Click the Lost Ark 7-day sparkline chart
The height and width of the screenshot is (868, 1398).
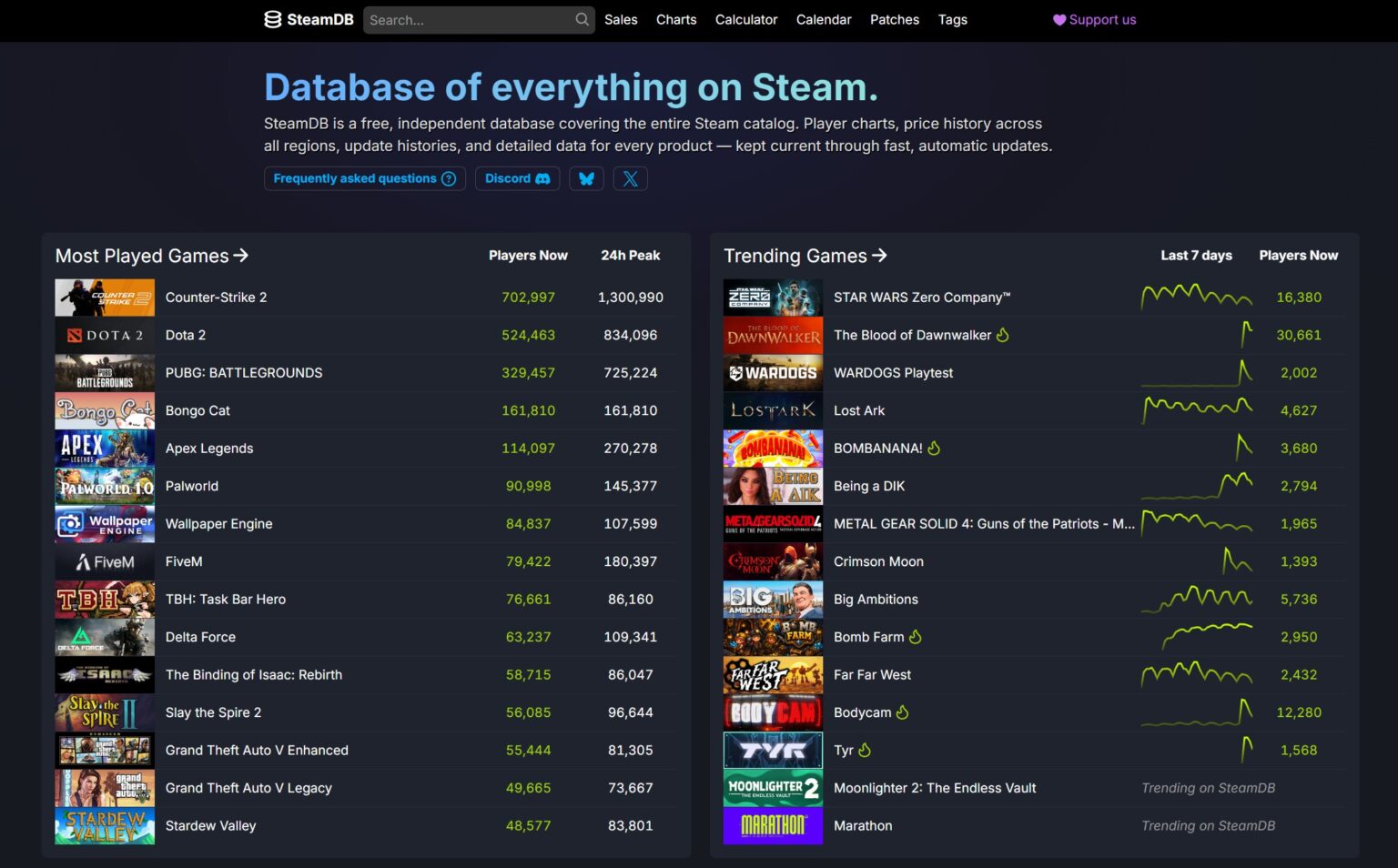tap(1197, 409)
